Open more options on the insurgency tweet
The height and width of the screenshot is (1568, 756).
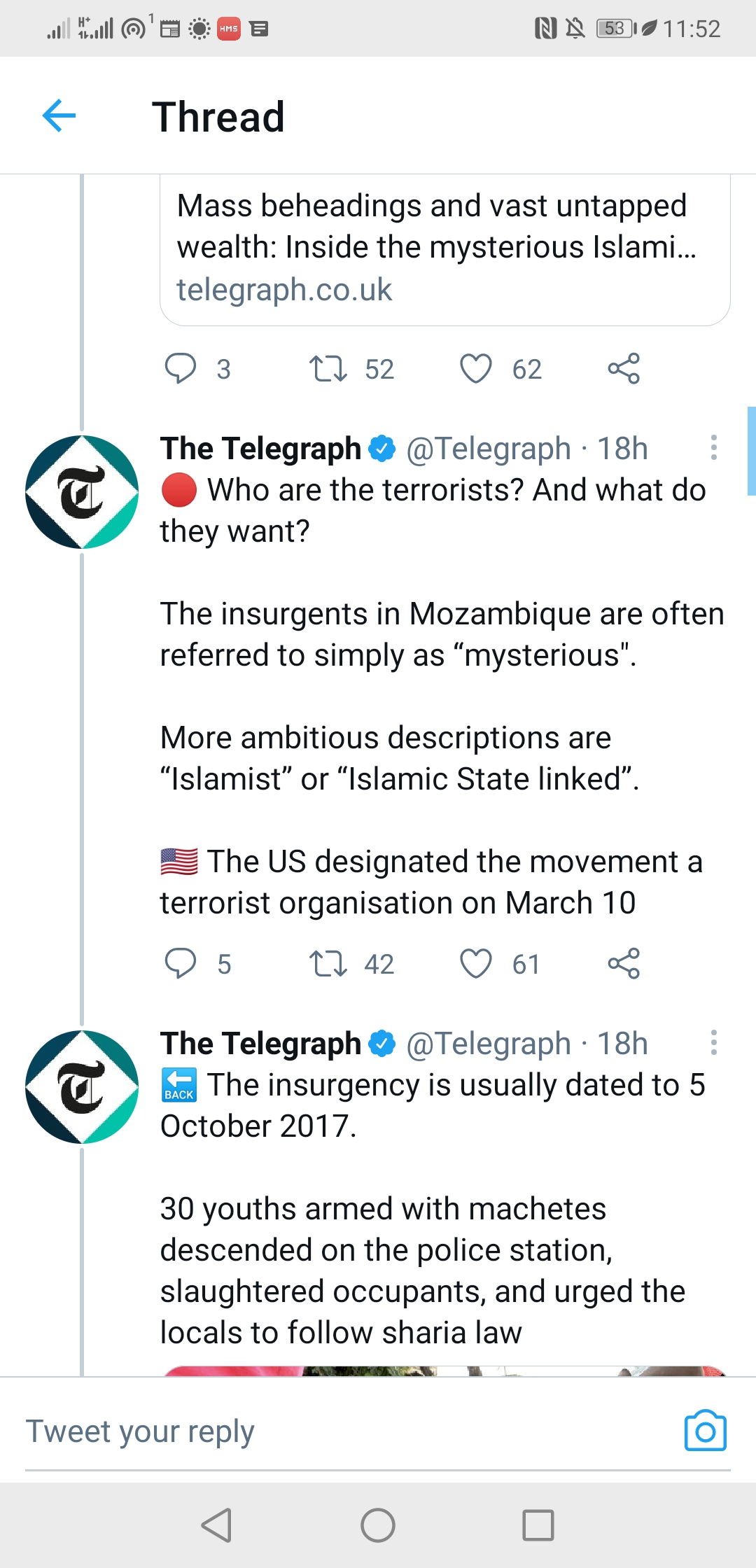coord(713,1042)
